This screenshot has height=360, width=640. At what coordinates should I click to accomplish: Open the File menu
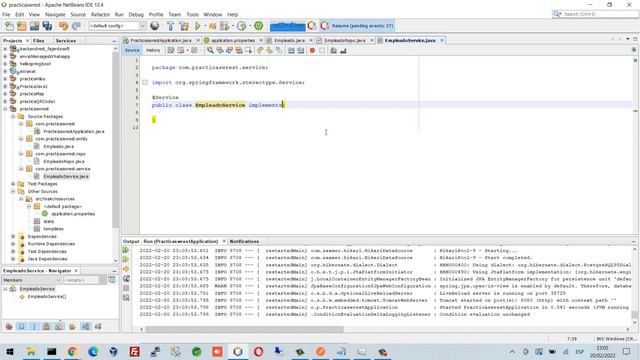pos(6,14)
